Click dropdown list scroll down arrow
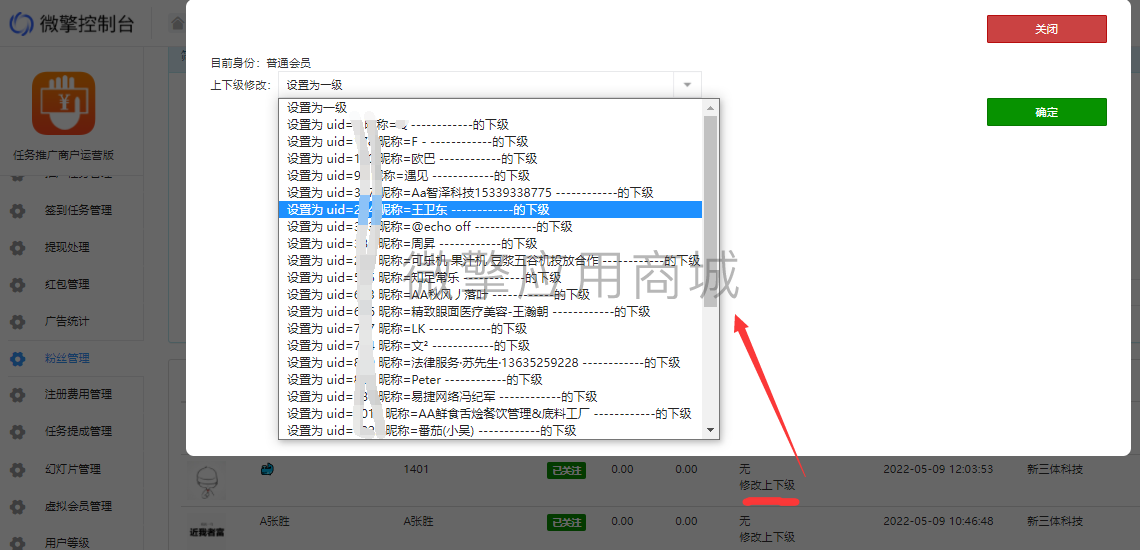This screenshot has width=1140, height=550. tap(711, 431)
